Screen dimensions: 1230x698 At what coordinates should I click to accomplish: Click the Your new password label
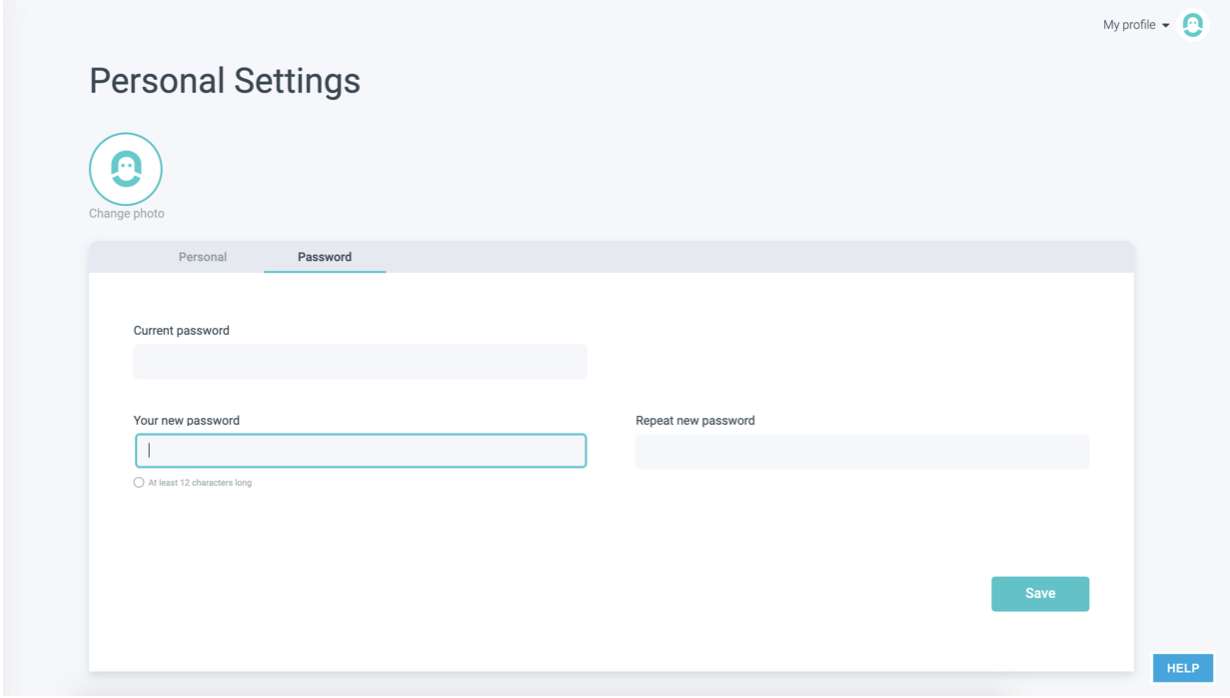[x=187, y=421]
